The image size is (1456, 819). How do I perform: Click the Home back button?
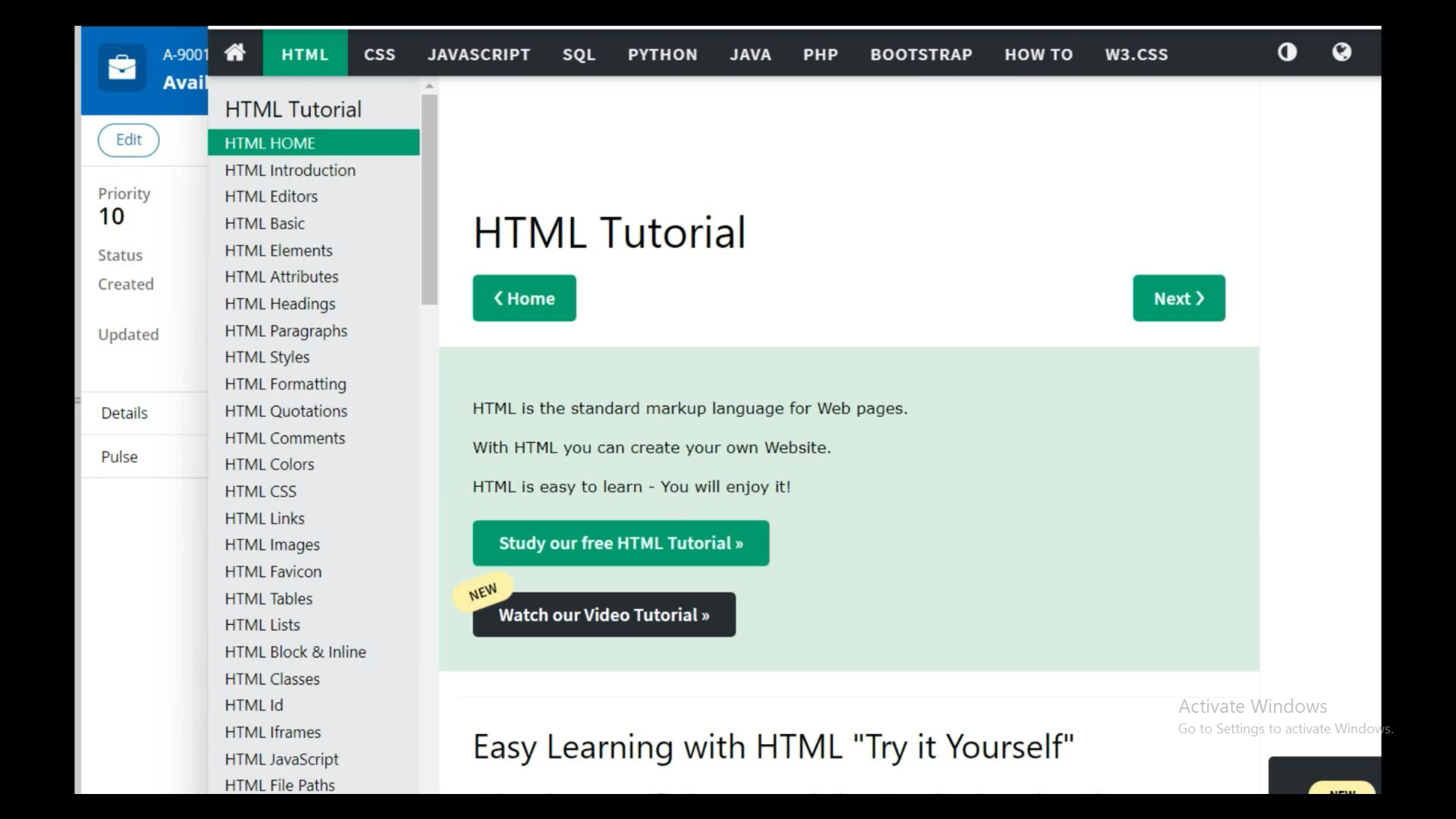tap(524, 298)
